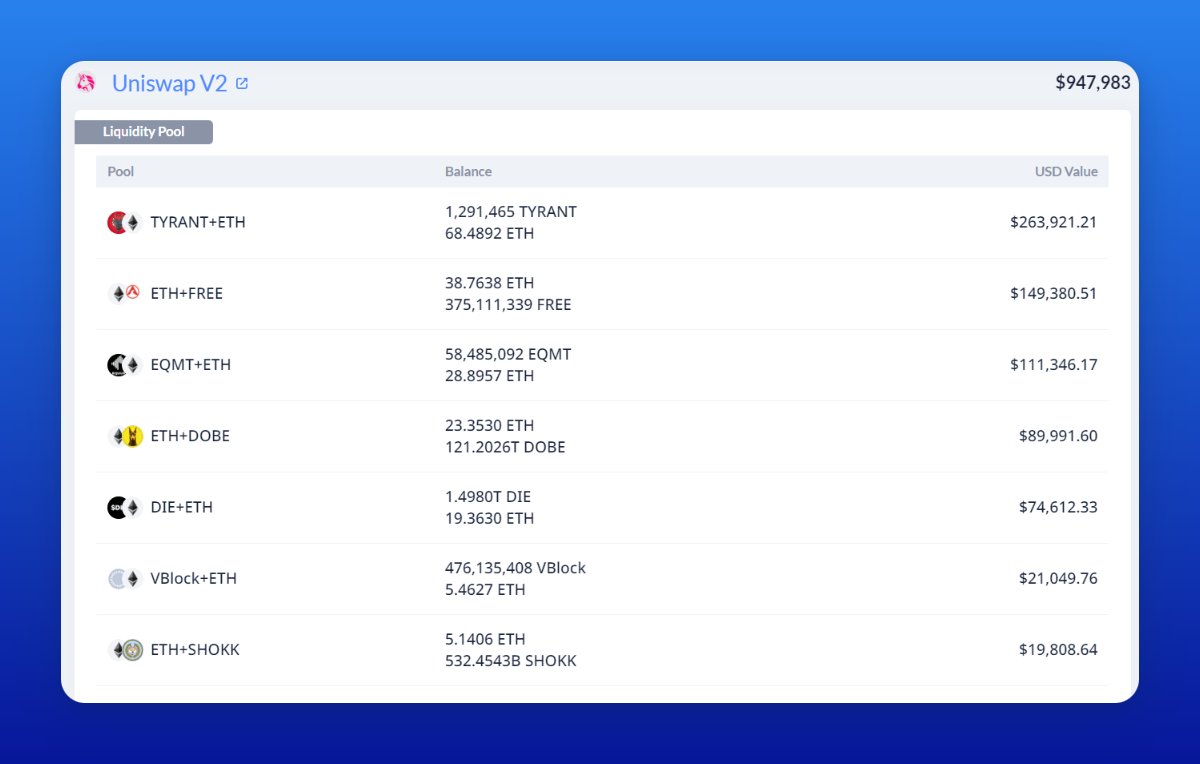
Task: Click the TYRANT+ETH token pair icon
Action: (124, 222)
